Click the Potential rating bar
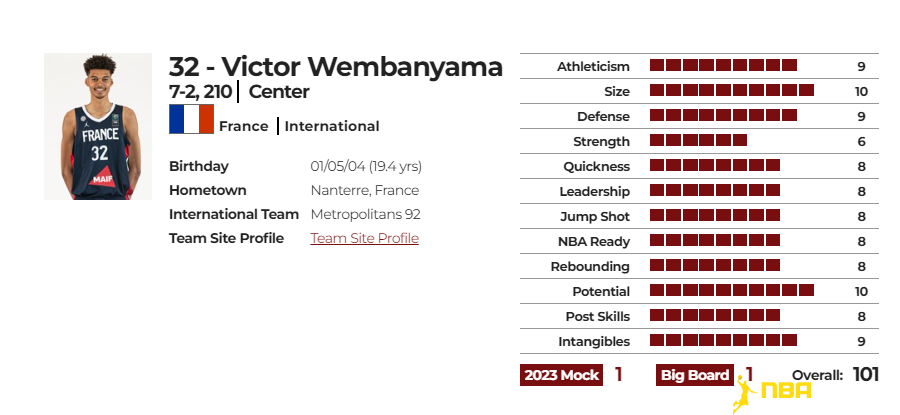Image resolution: width=900 pixels, height=415 pixels. click(732, 290)
